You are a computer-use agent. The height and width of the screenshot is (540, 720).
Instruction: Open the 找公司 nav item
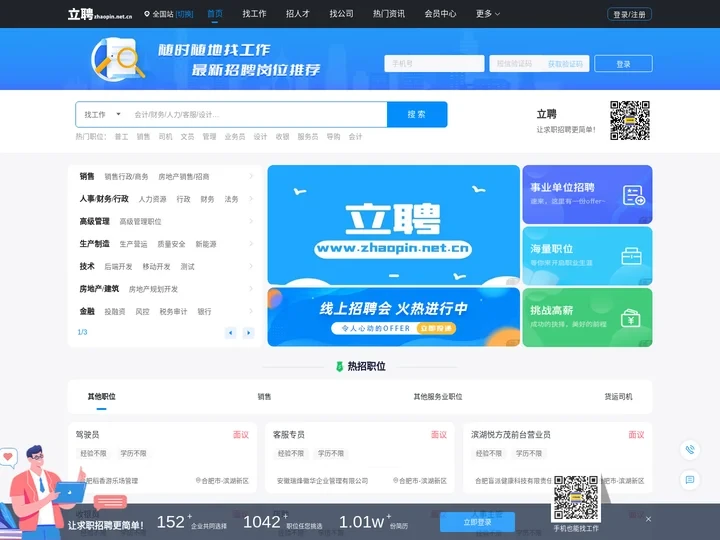pos(341,14)
